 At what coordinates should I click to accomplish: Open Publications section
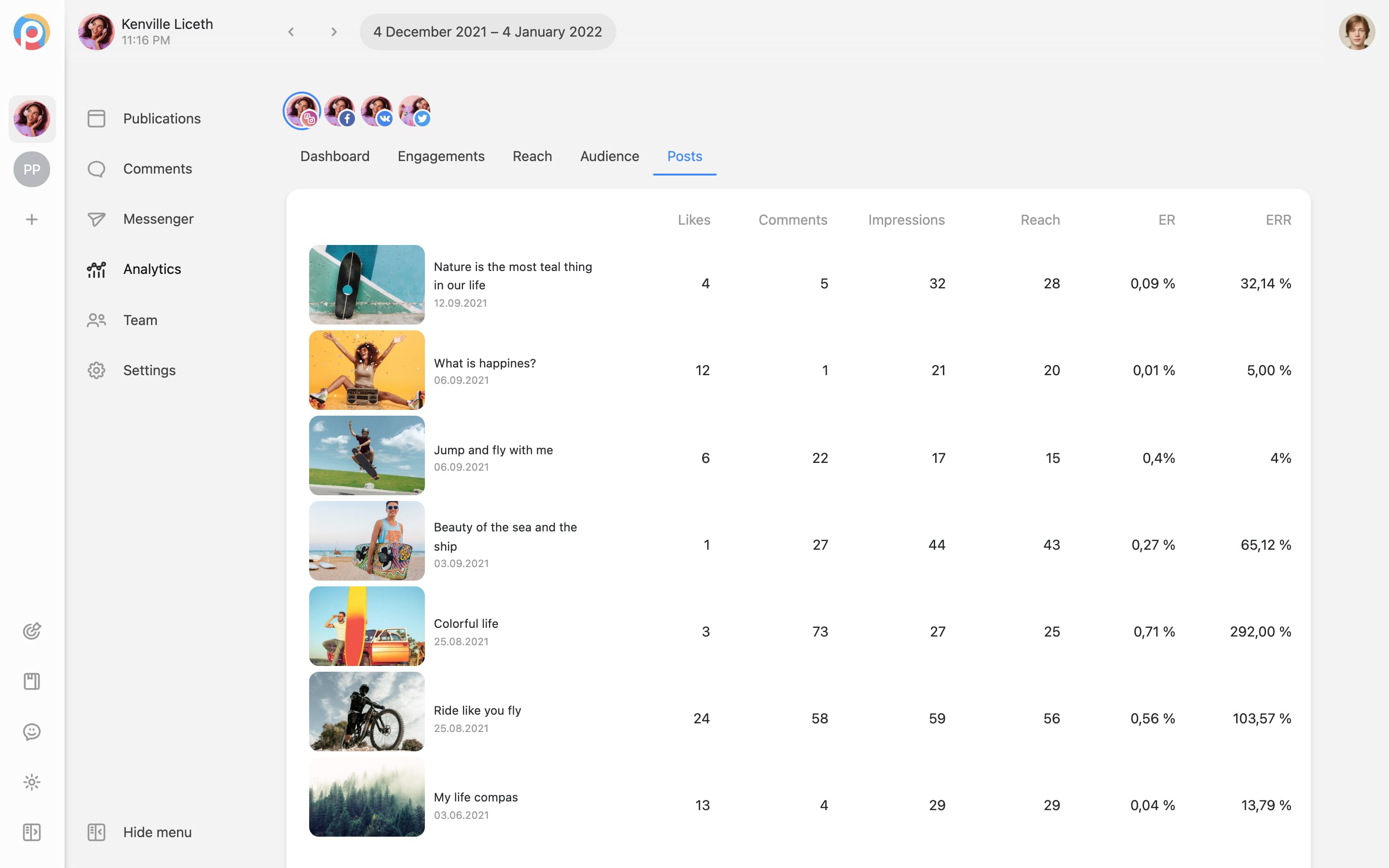click(162, 118)
